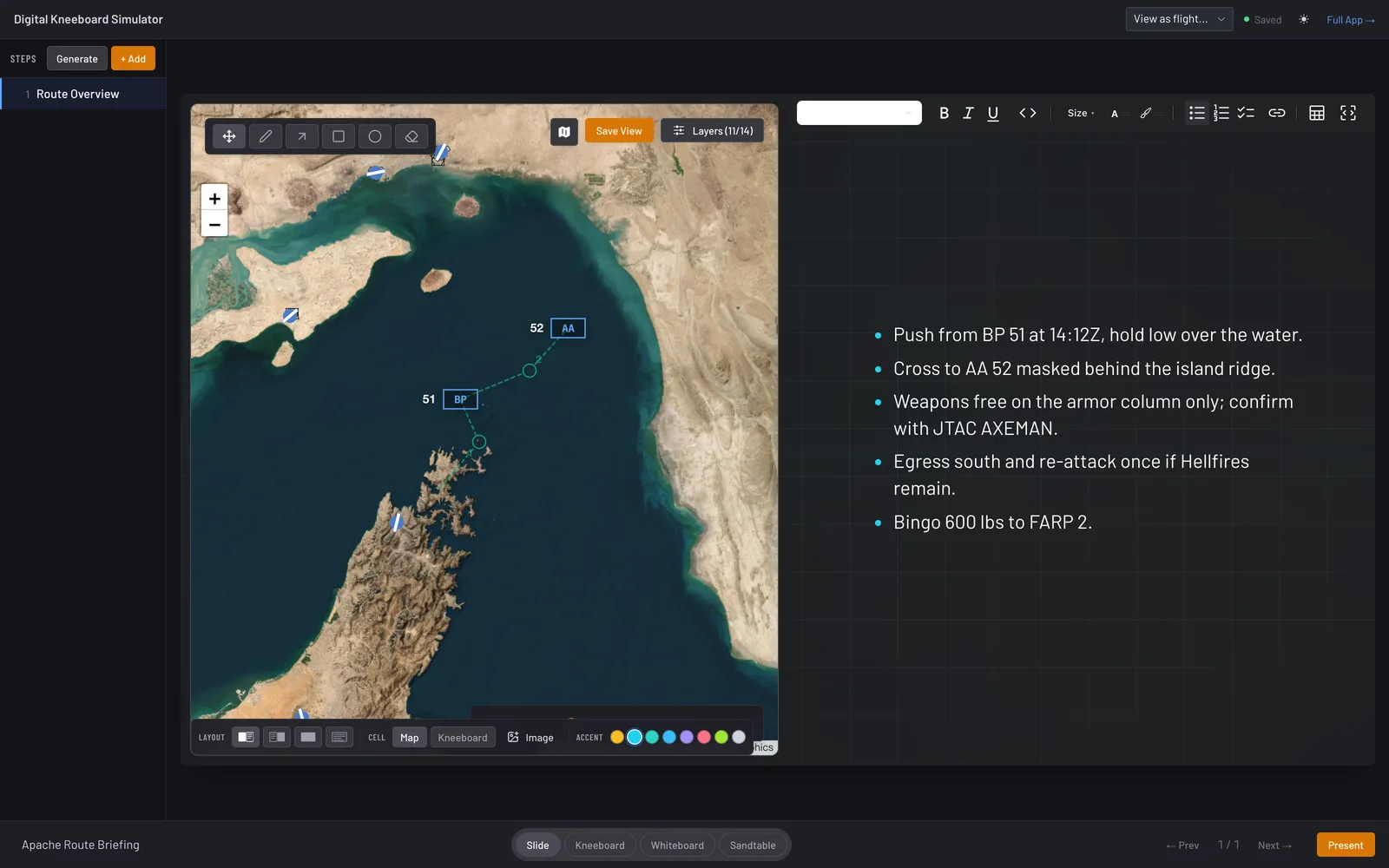
Task: Insert a hyperlink
Action: (x=1277, y=113)
